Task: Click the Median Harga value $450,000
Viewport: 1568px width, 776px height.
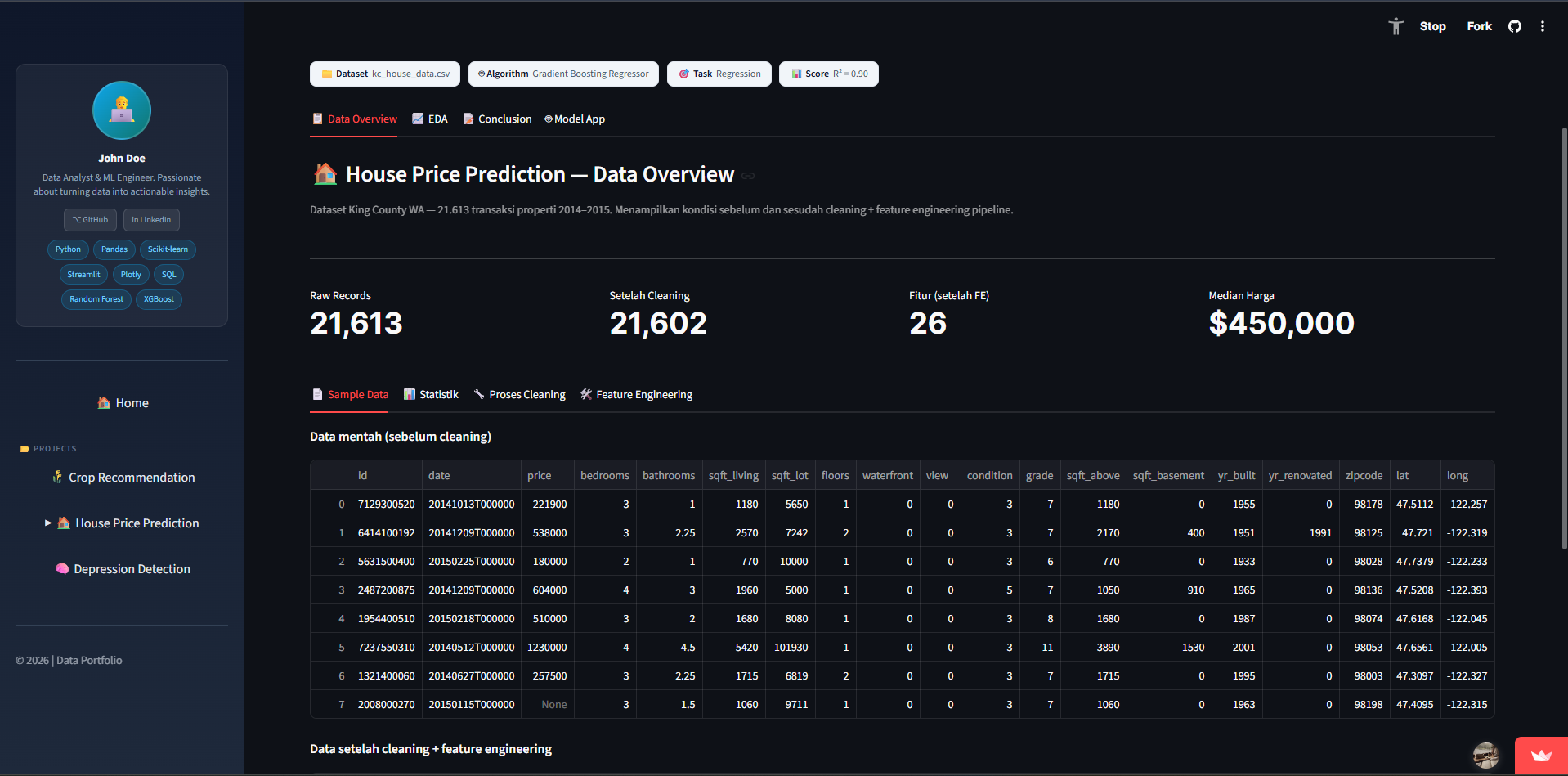Action: click(x=1281, y=323)
